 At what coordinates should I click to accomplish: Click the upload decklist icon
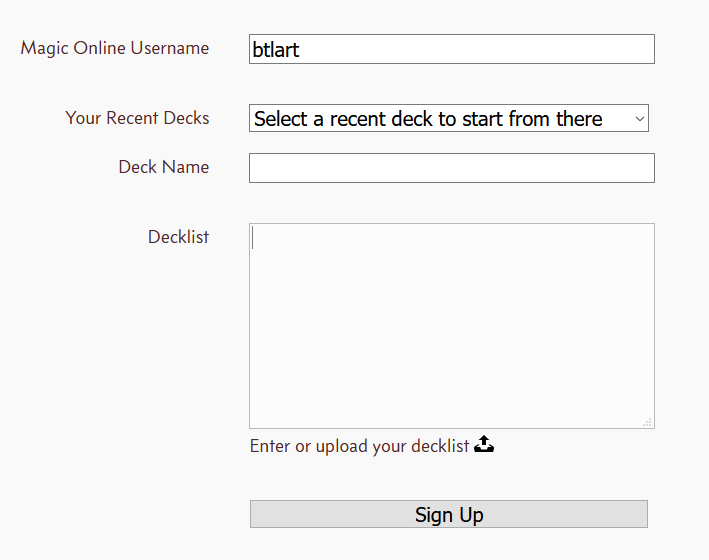[x=484, y=444]
